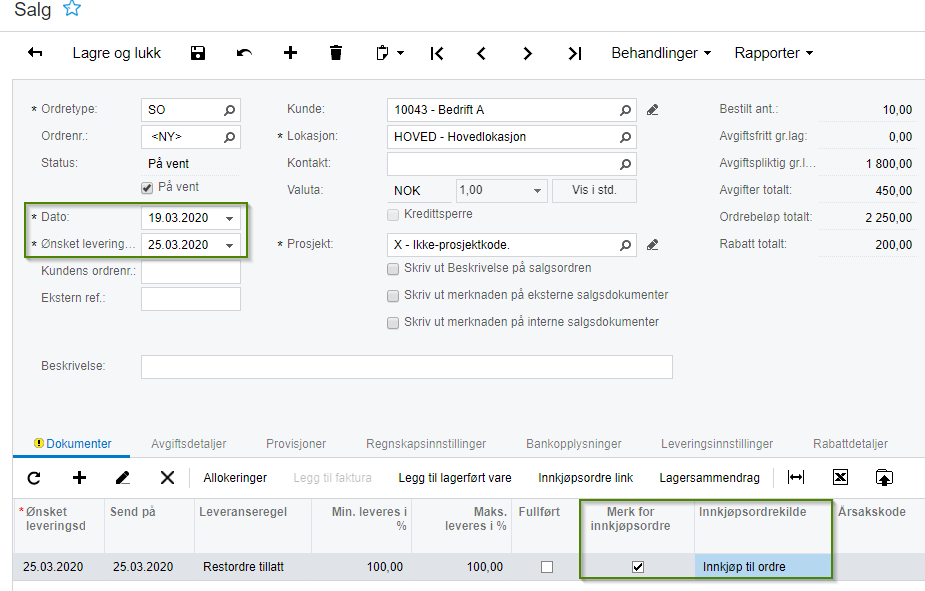Enable Skriv ut Beskrivelse på salgsordren
Screen dimensions: 925x591
tap(393, 269)
